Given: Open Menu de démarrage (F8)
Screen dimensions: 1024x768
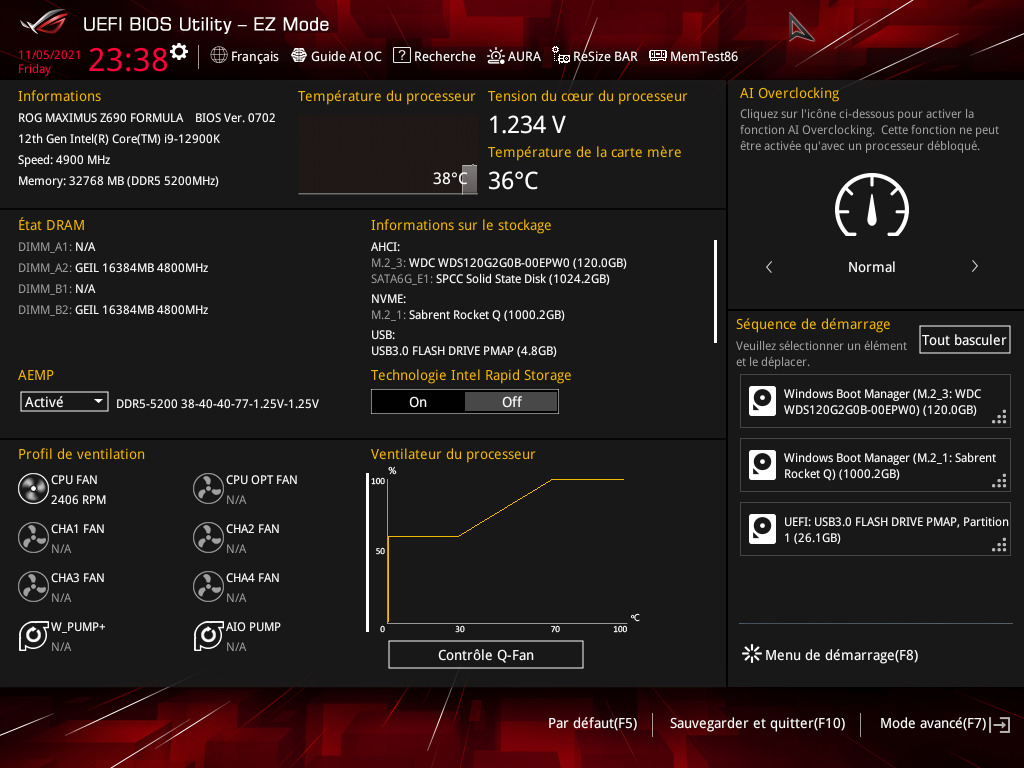Looking at the screenshot, I should click(x=830, y=654).
